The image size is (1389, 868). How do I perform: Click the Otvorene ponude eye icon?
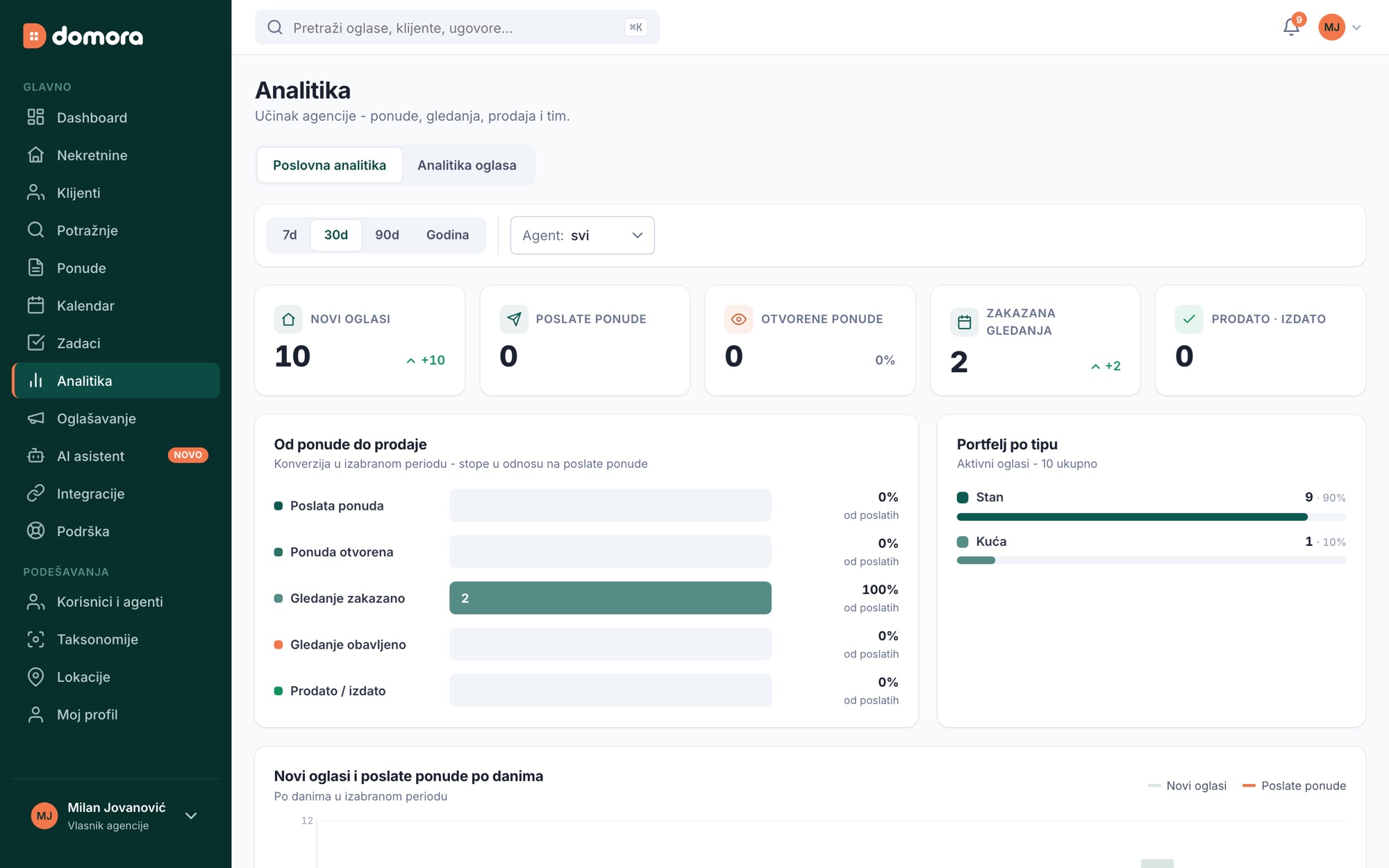(x=738, y=319)
